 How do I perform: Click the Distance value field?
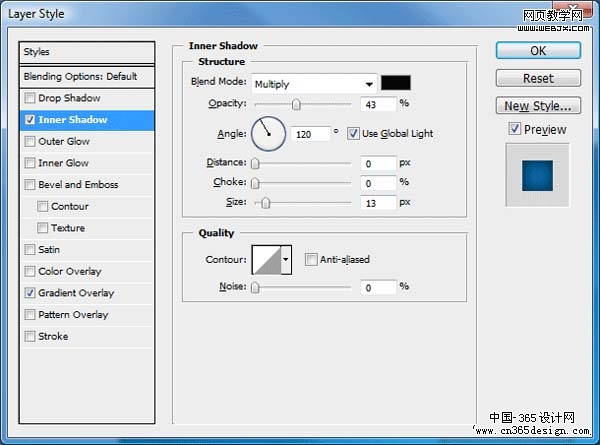[378, 163]
